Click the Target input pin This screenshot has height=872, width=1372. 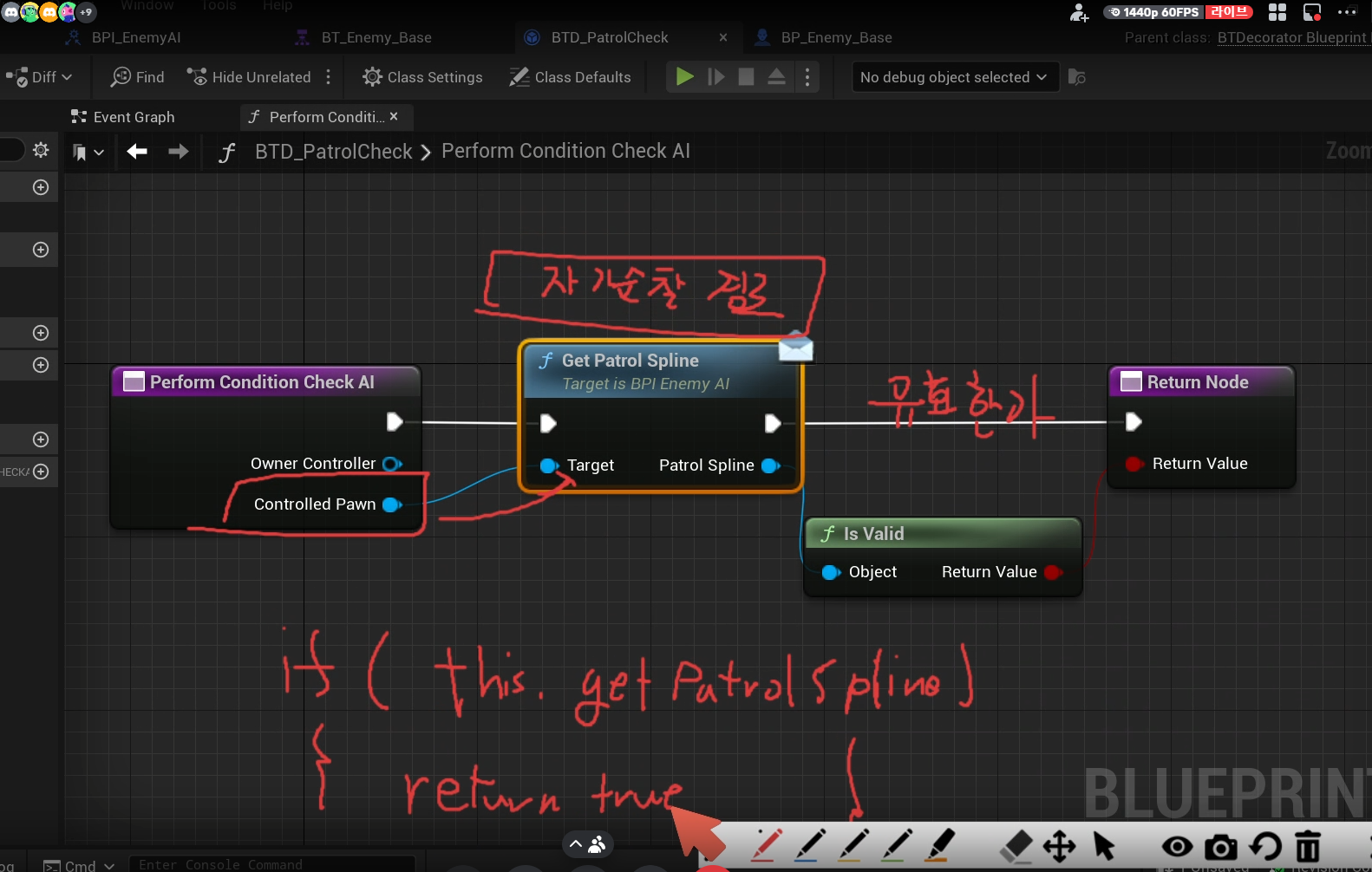(549, 465)
